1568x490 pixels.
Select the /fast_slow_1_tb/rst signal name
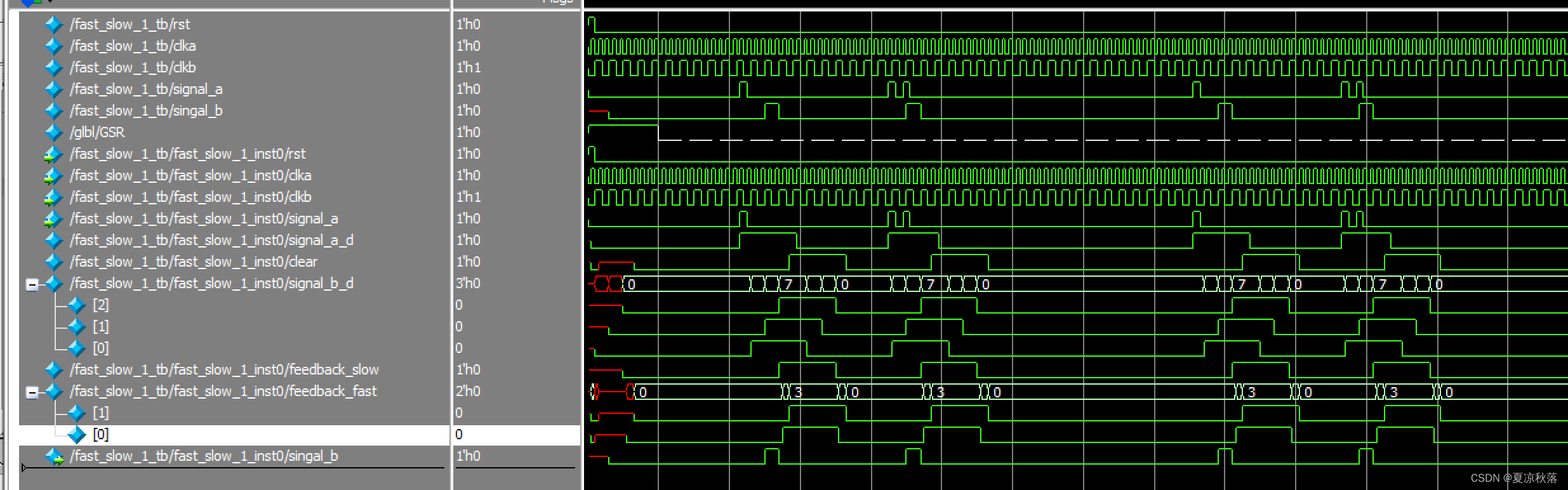[130, 24]
